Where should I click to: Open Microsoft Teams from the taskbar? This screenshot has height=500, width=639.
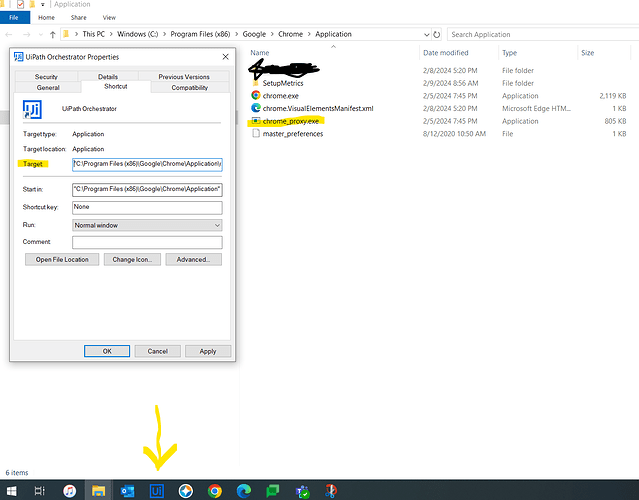coord(302,491)
